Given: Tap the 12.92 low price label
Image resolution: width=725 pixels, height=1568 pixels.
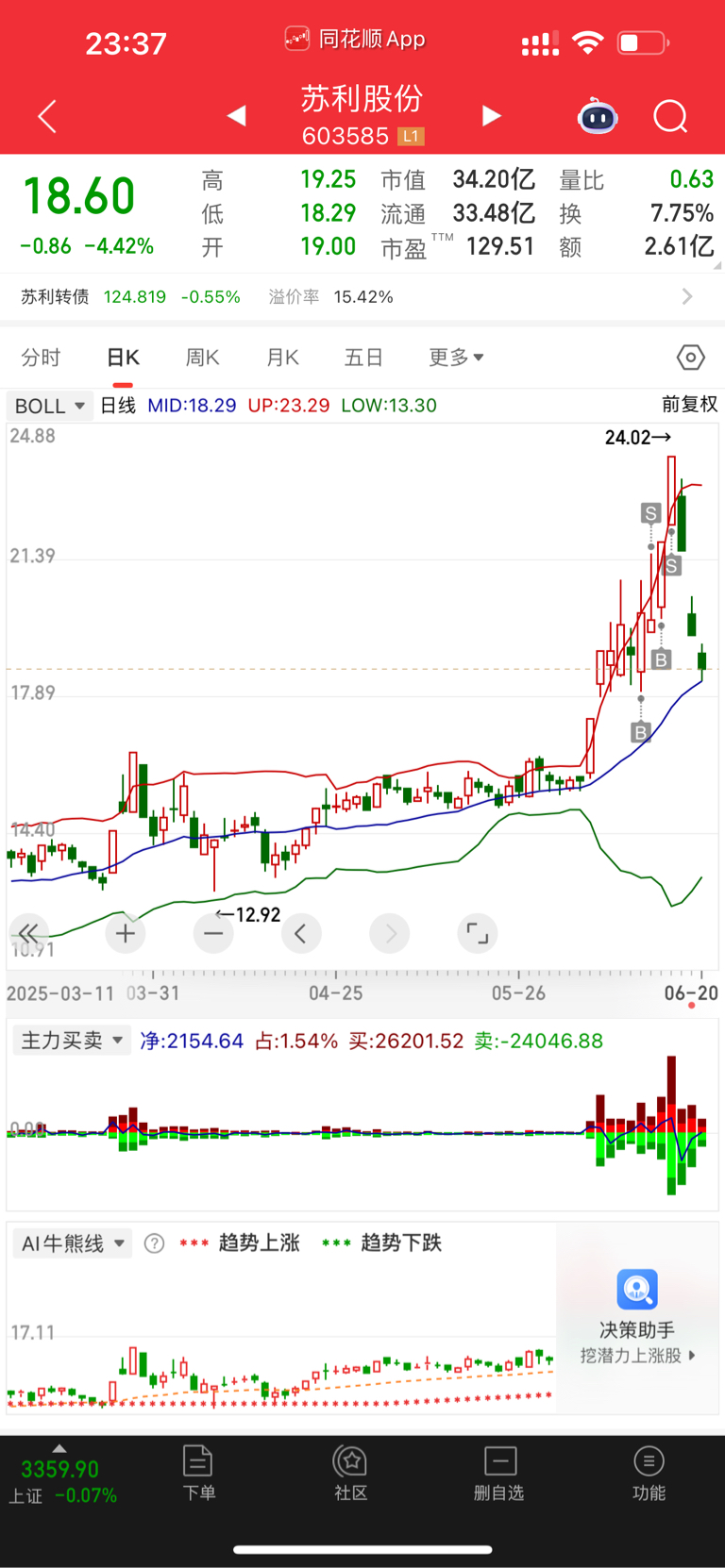Looking at the screenshot, I should tap(248, 914).
